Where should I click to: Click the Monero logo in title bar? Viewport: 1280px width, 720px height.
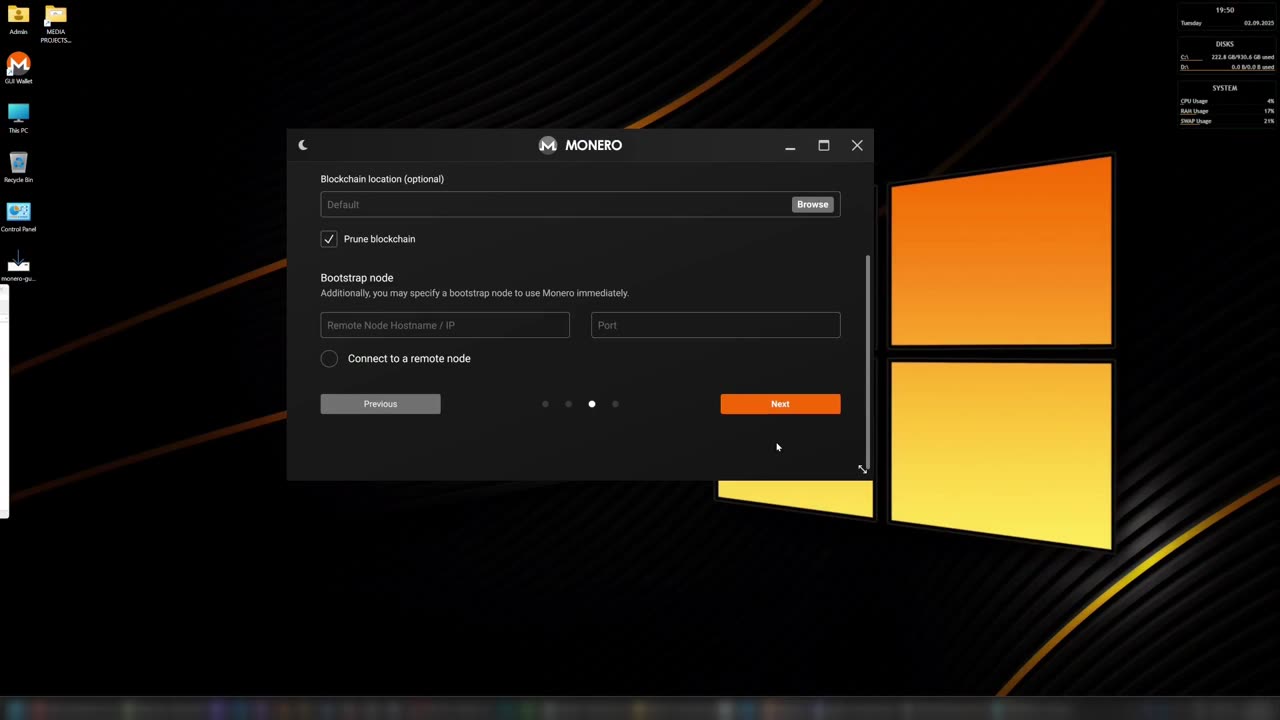(548, 145)
